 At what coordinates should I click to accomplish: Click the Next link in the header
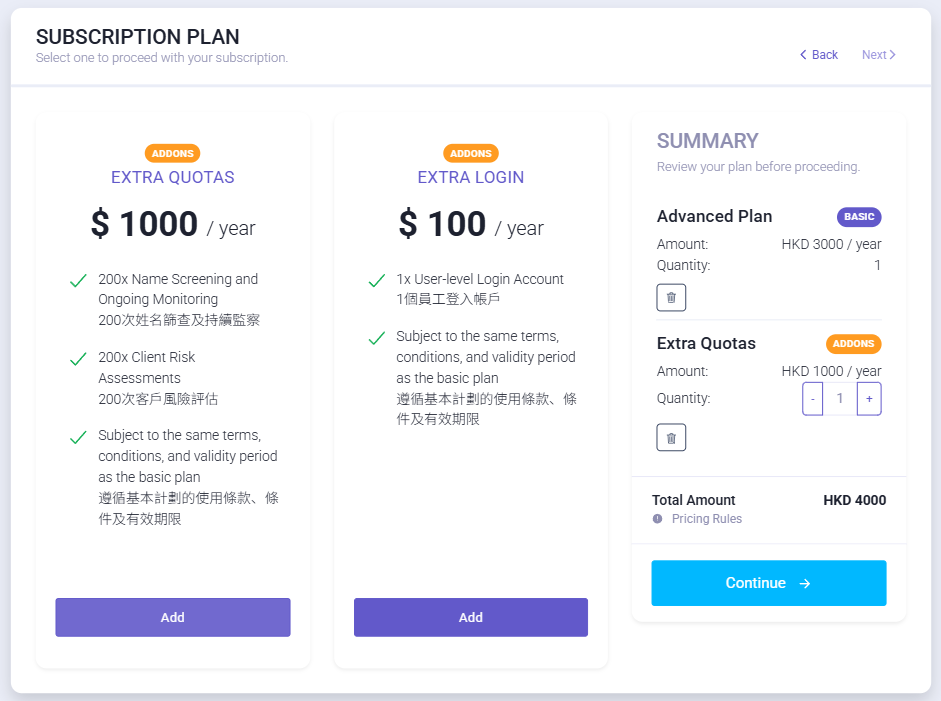click(x=879, y=55)
